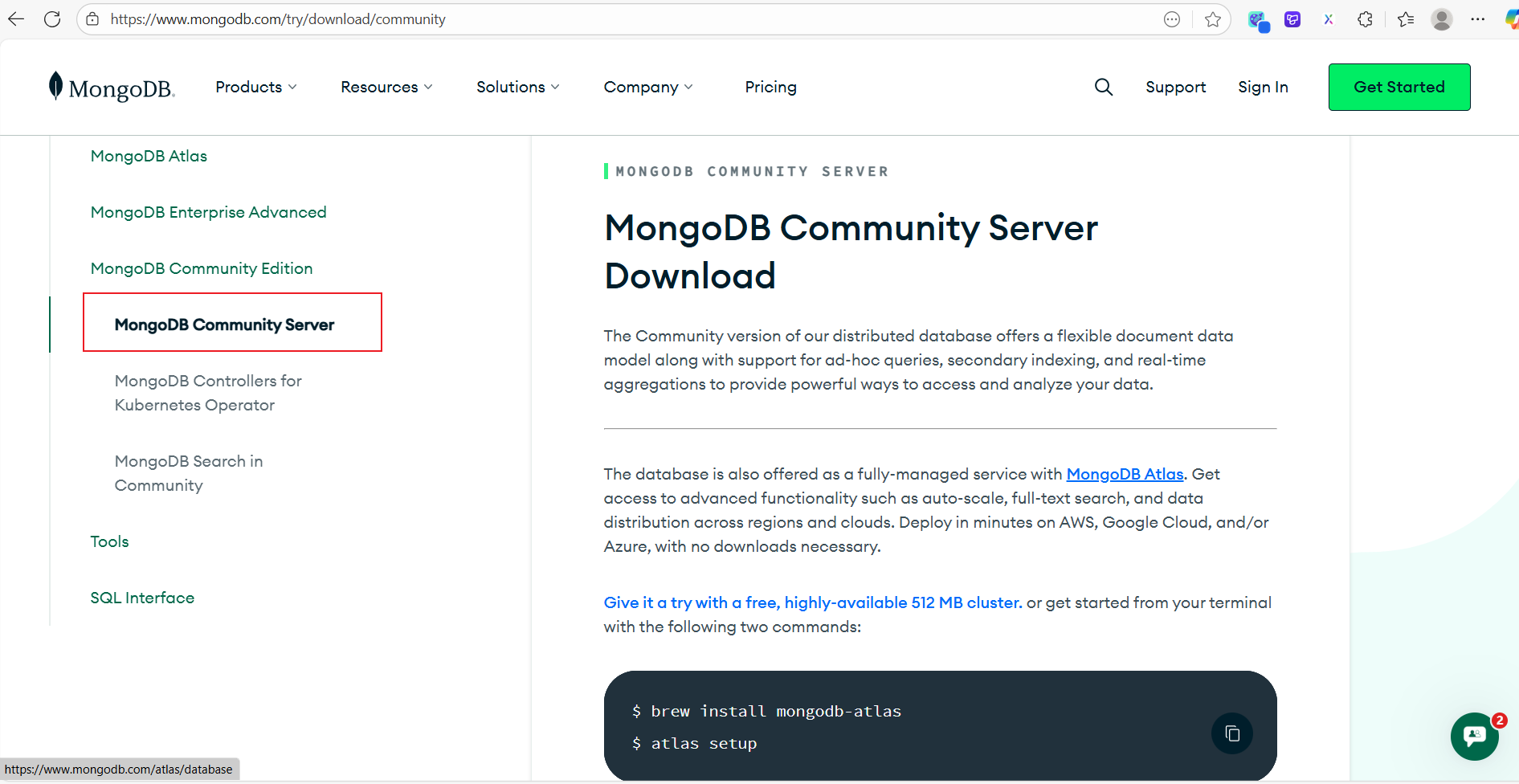Click the purple extension icon in the toolbar
1519x784 pixels.
point(1292,19)
